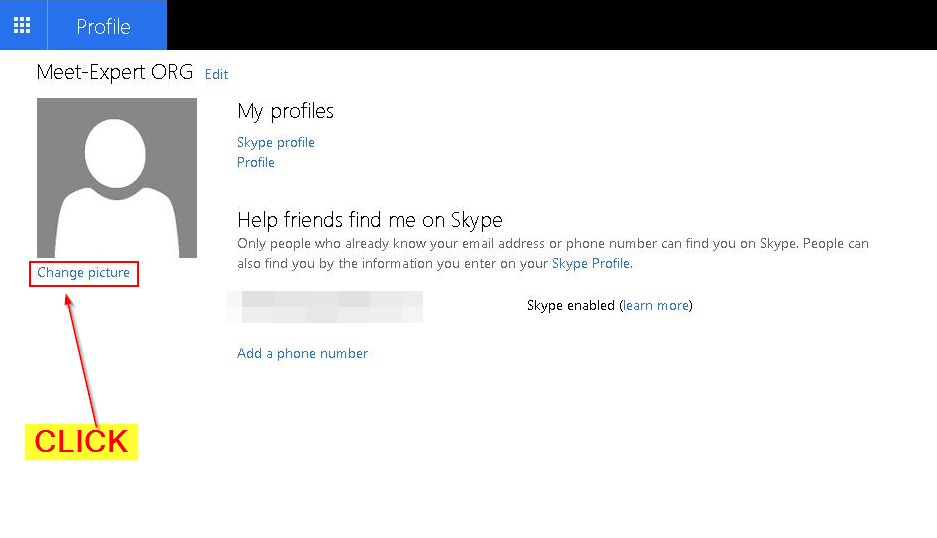Open the Profile link under My profiles
The height and width of the screenshot is (538, 937).
[256, 162]
